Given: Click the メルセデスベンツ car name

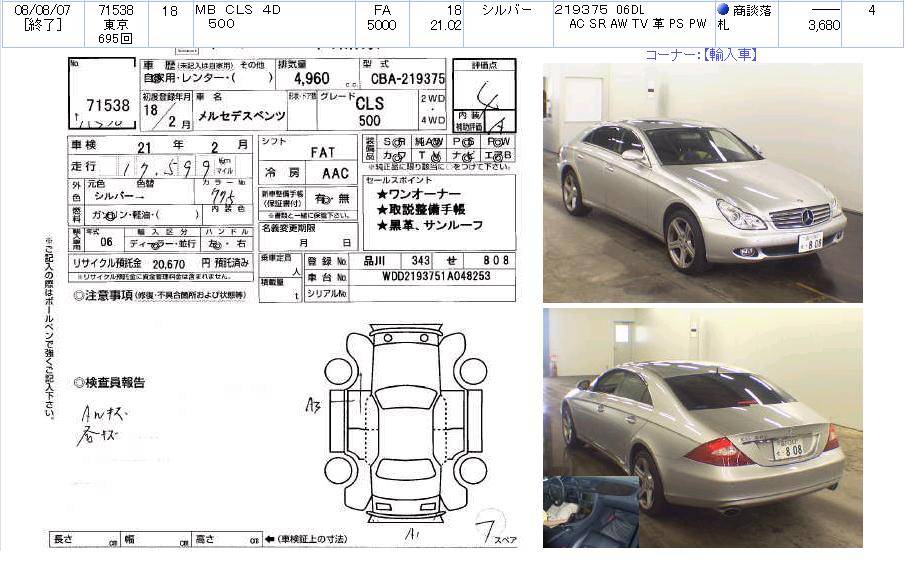Looking at the screenshot, I should pyautogui.click(x=242, y=116).
